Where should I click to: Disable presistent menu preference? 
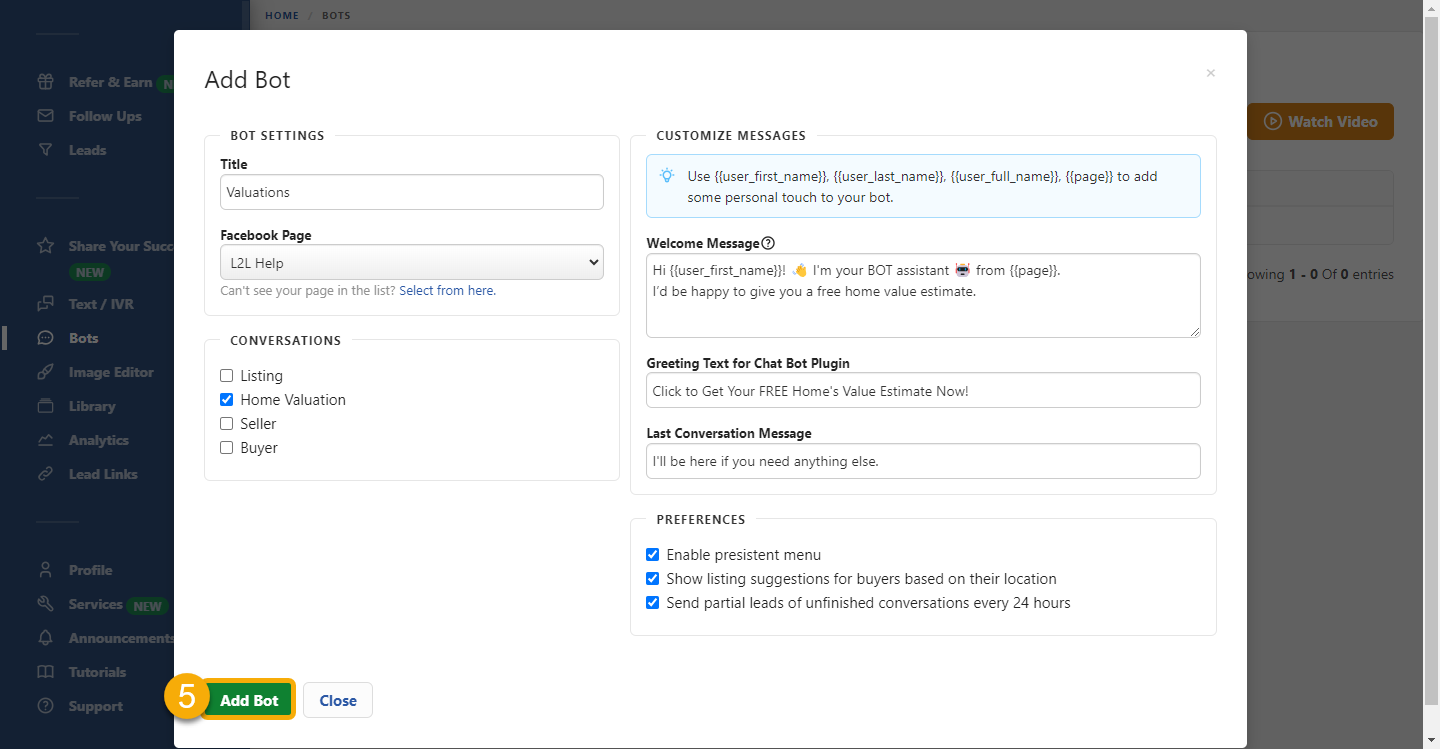[652, 554]
